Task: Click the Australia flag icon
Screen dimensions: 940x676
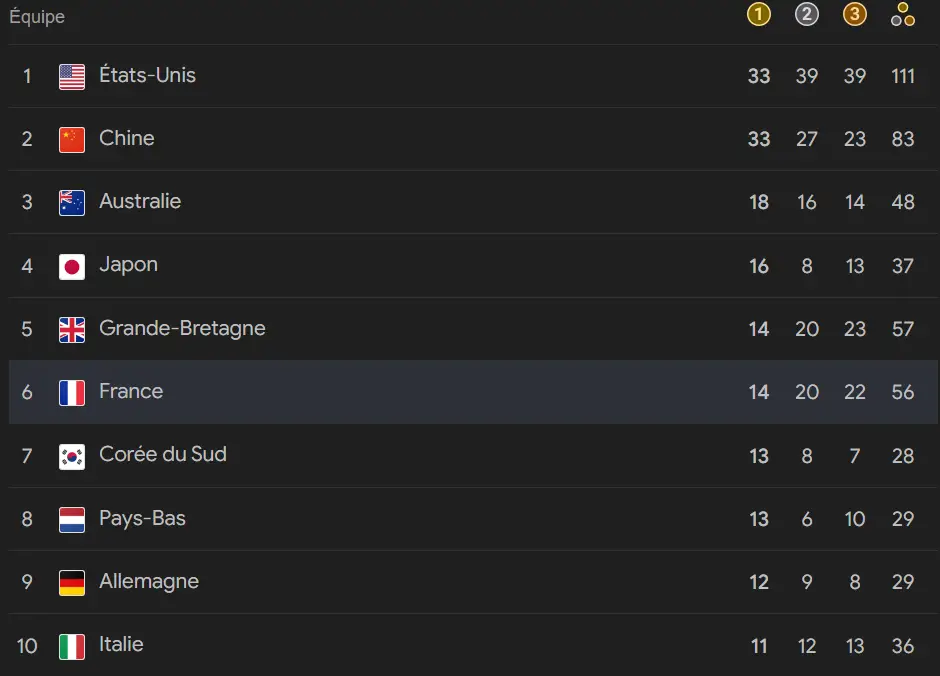Action: click(x=72, y=202)
